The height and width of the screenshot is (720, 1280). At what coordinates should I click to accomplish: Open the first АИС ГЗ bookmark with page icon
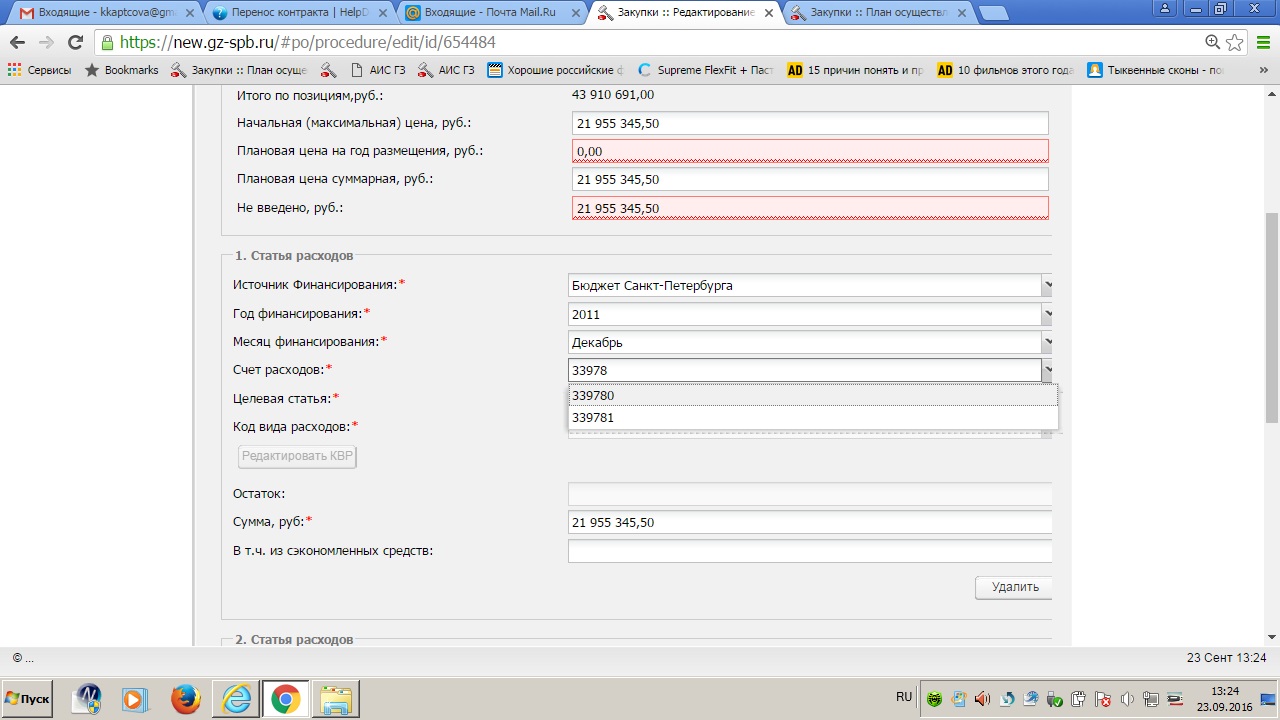378,70
